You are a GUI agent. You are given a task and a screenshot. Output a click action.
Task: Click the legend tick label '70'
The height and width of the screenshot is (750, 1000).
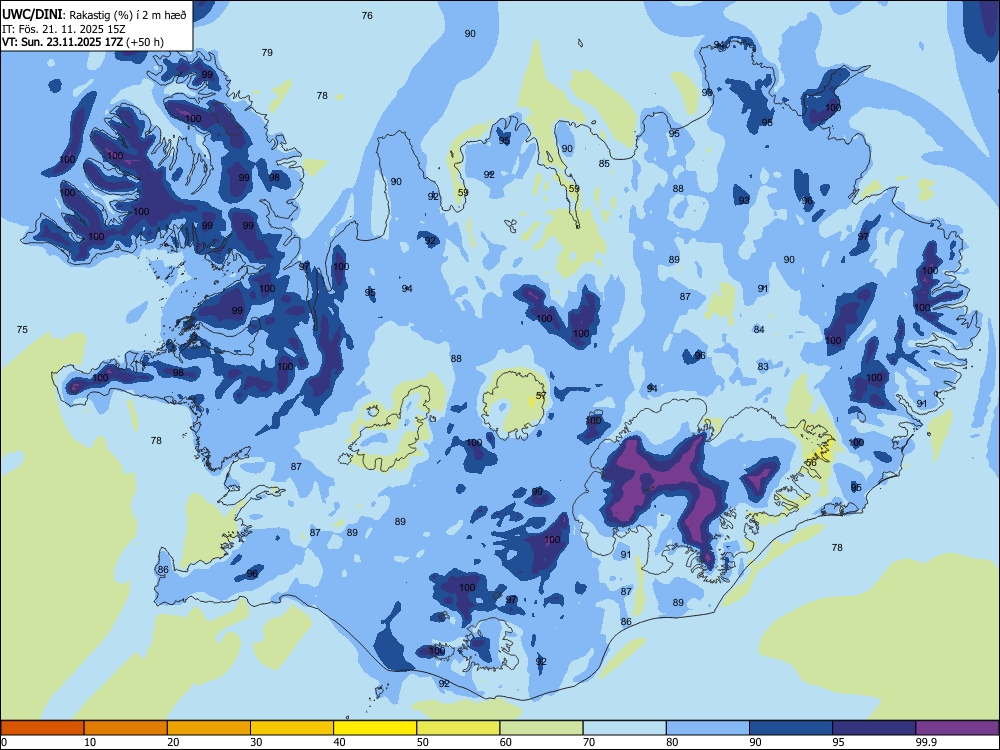point(589,742)
